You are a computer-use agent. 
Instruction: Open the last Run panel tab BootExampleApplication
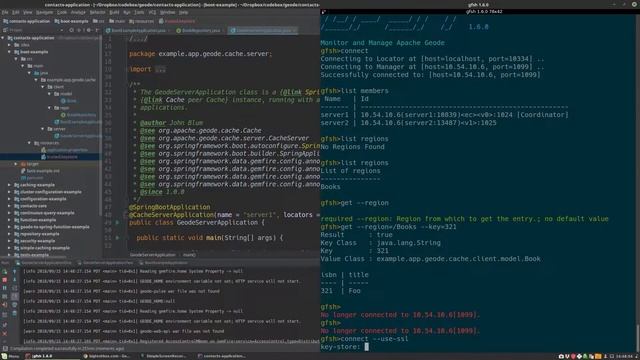tap(163, 263)
